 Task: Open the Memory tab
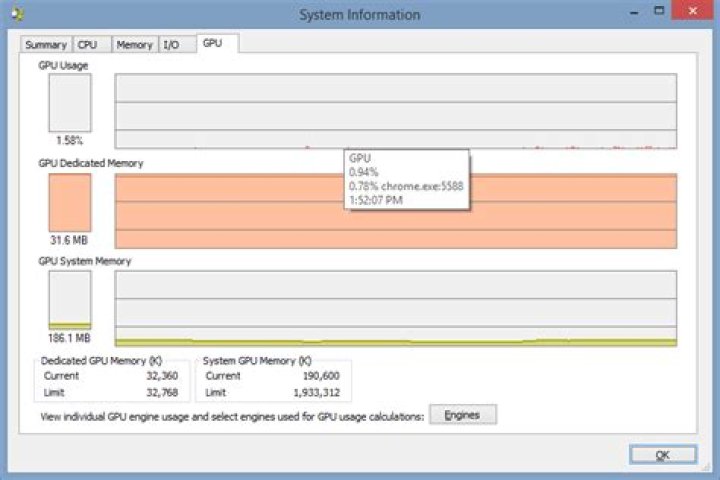pos(135,45)
